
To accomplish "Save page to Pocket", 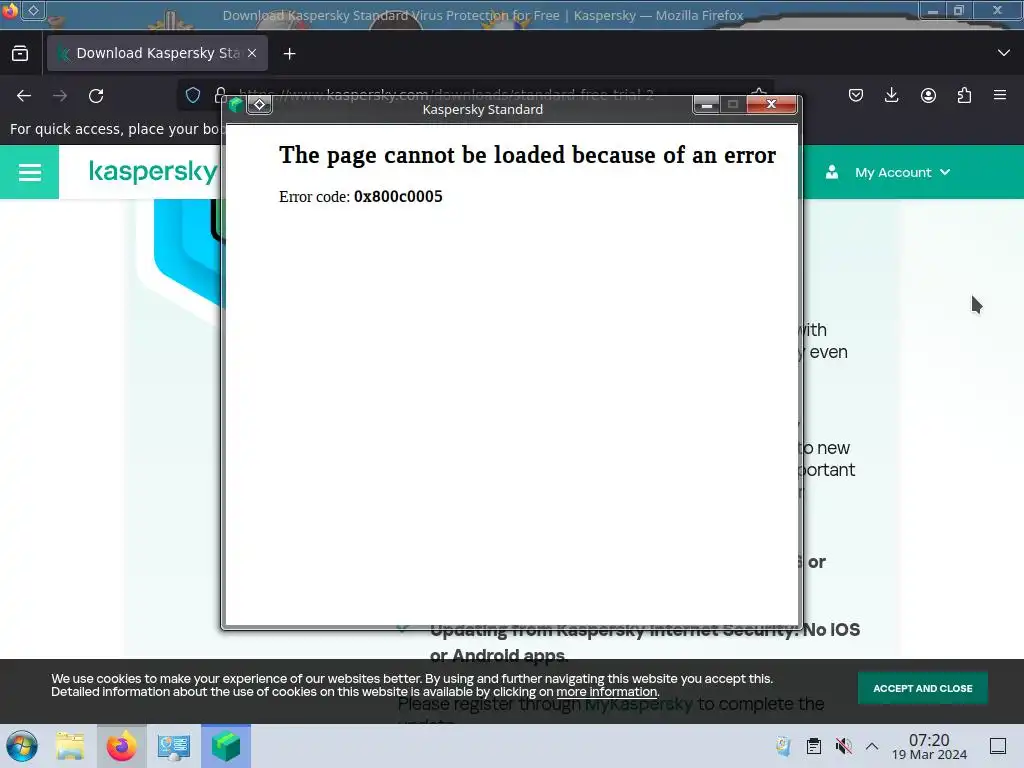I will (856, 96).
